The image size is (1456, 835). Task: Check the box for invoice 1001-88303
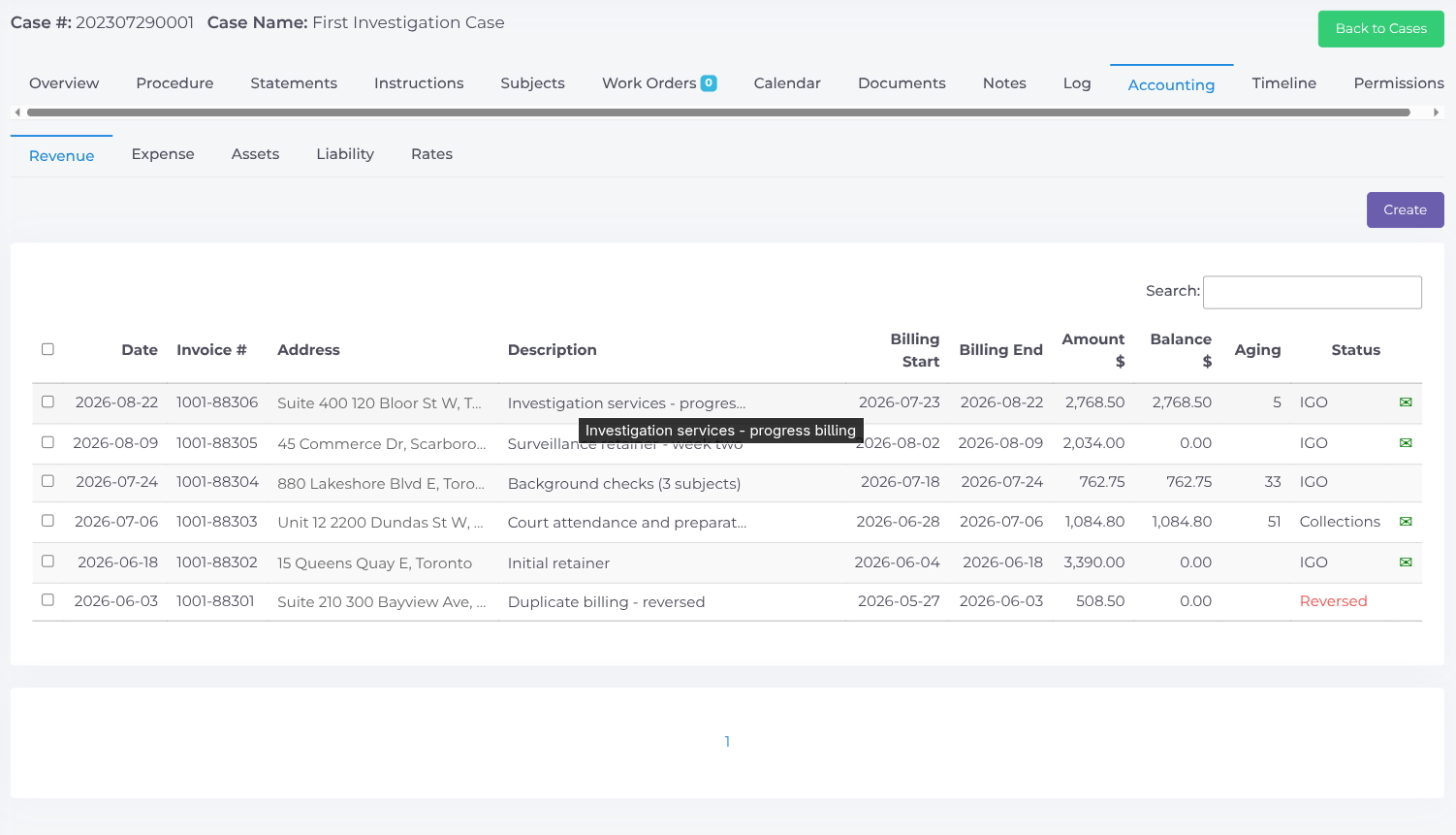[47, 521]
